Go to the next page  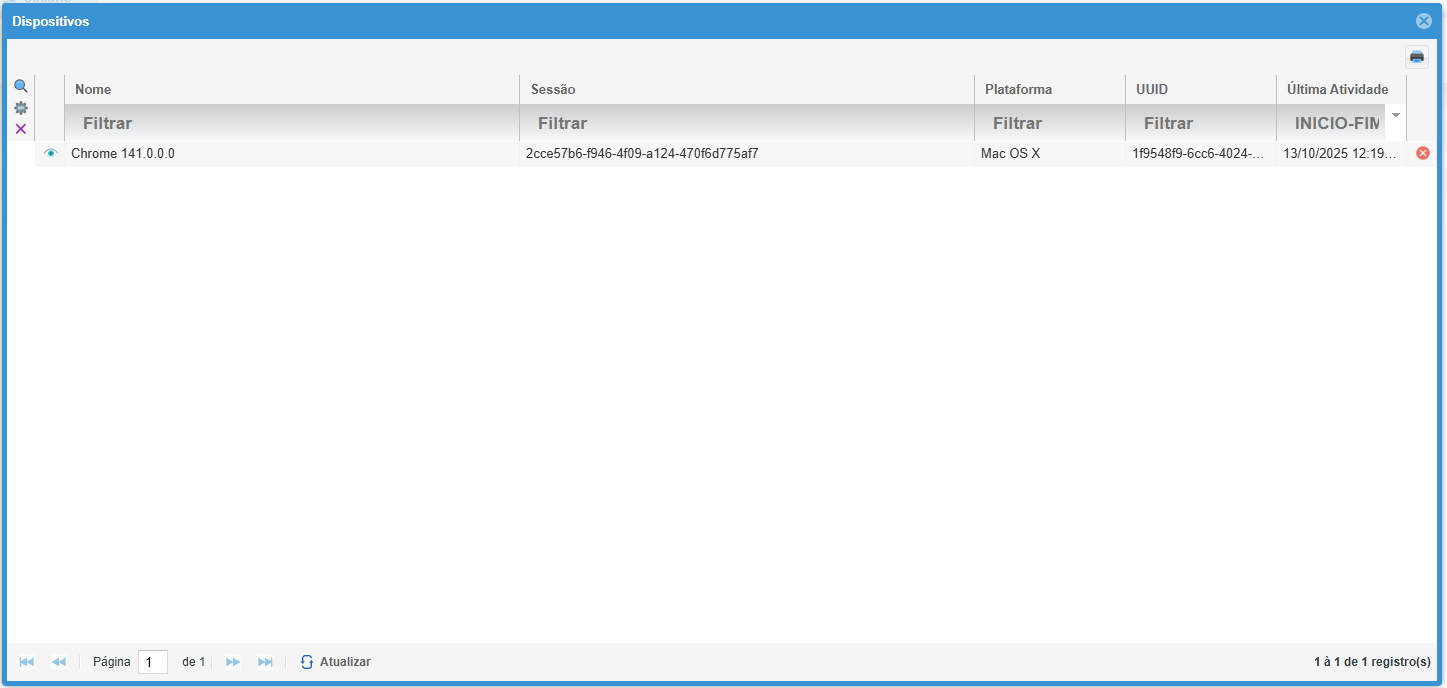tap(233, 662)
